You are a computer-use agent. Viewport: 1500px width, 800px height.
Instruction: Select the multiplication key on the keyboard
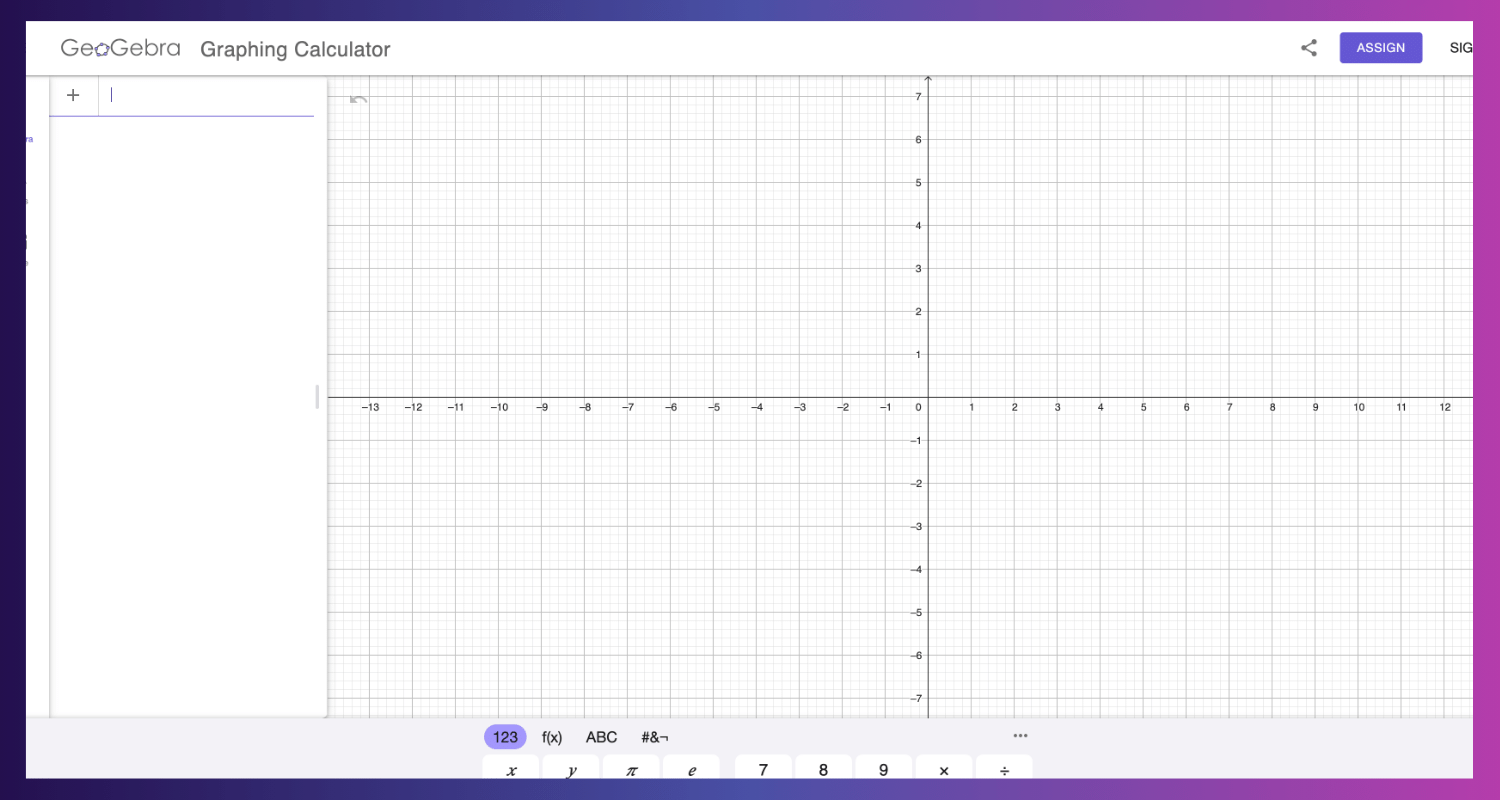coord(943,769)
